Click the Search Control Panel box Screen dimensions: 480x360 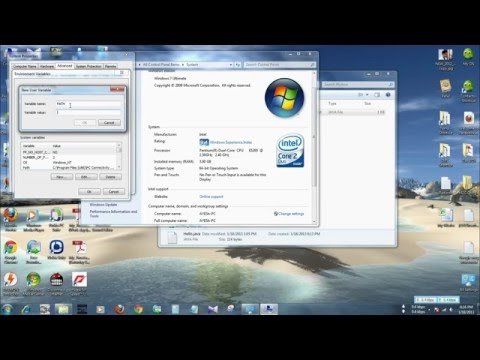pyautogui.click(x=279, y=65)
